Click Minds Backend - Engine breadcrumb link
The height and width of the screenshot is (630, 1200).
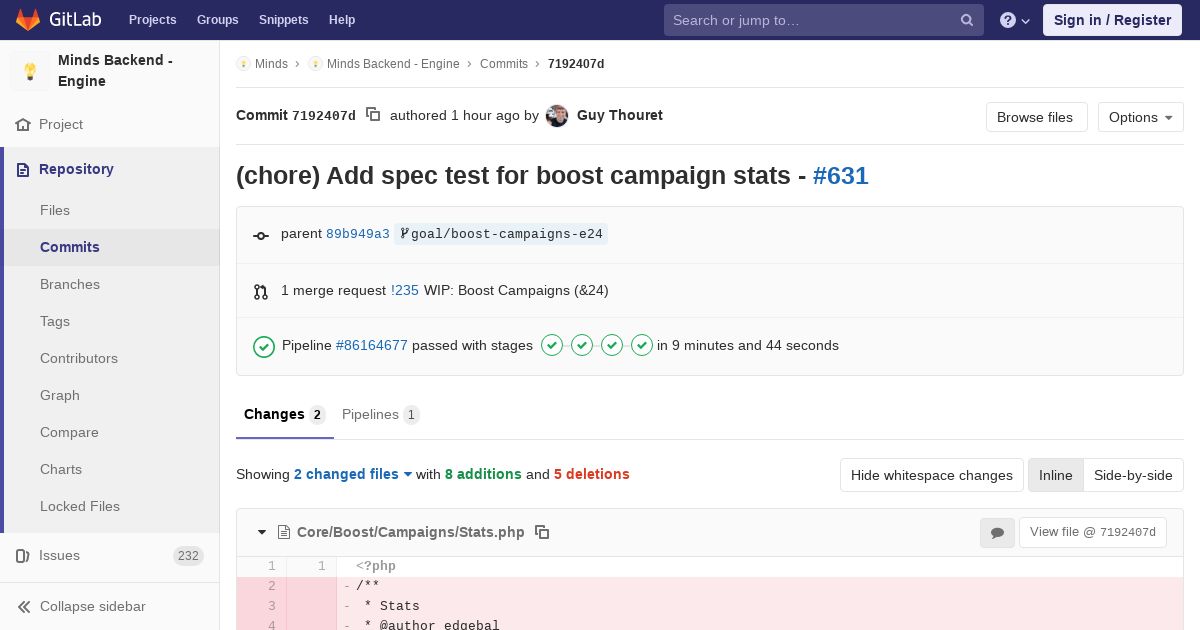click(x=393, y=64)
